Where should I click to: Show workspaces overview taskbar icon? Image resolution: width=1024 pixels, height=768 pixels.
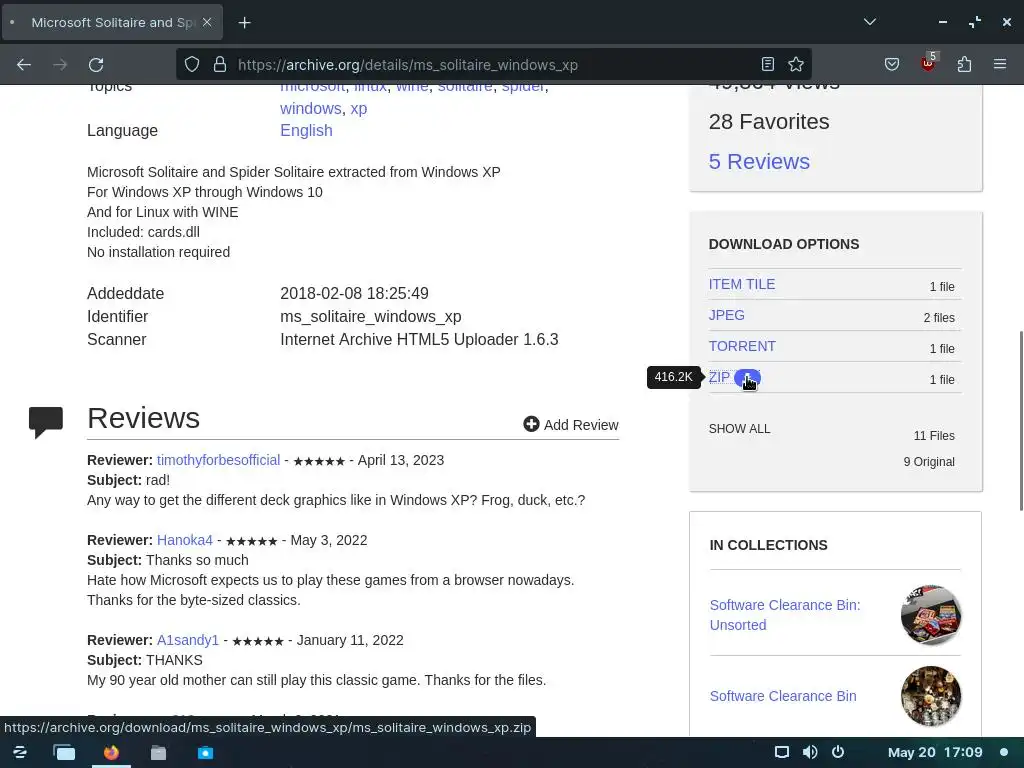point(64,752)
